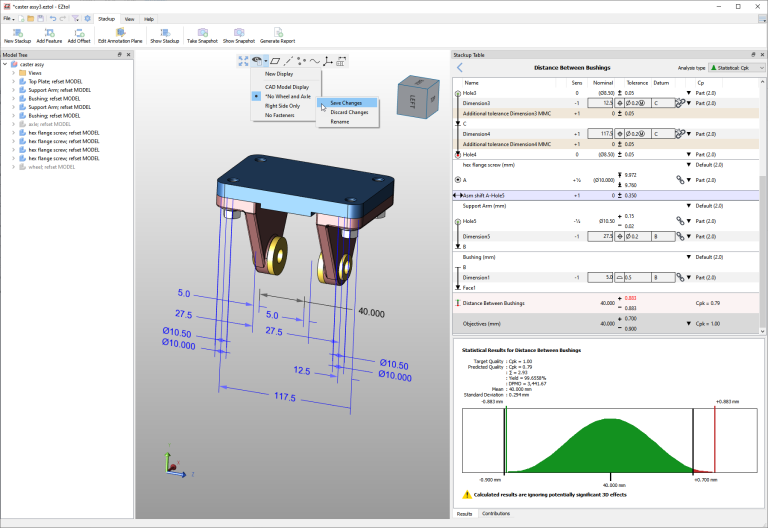The image size is (768, 528).
Task: Open the Cp dropdown arrow for Bushing (mm)
Action: pyautogui.click(x=689, y=257)
